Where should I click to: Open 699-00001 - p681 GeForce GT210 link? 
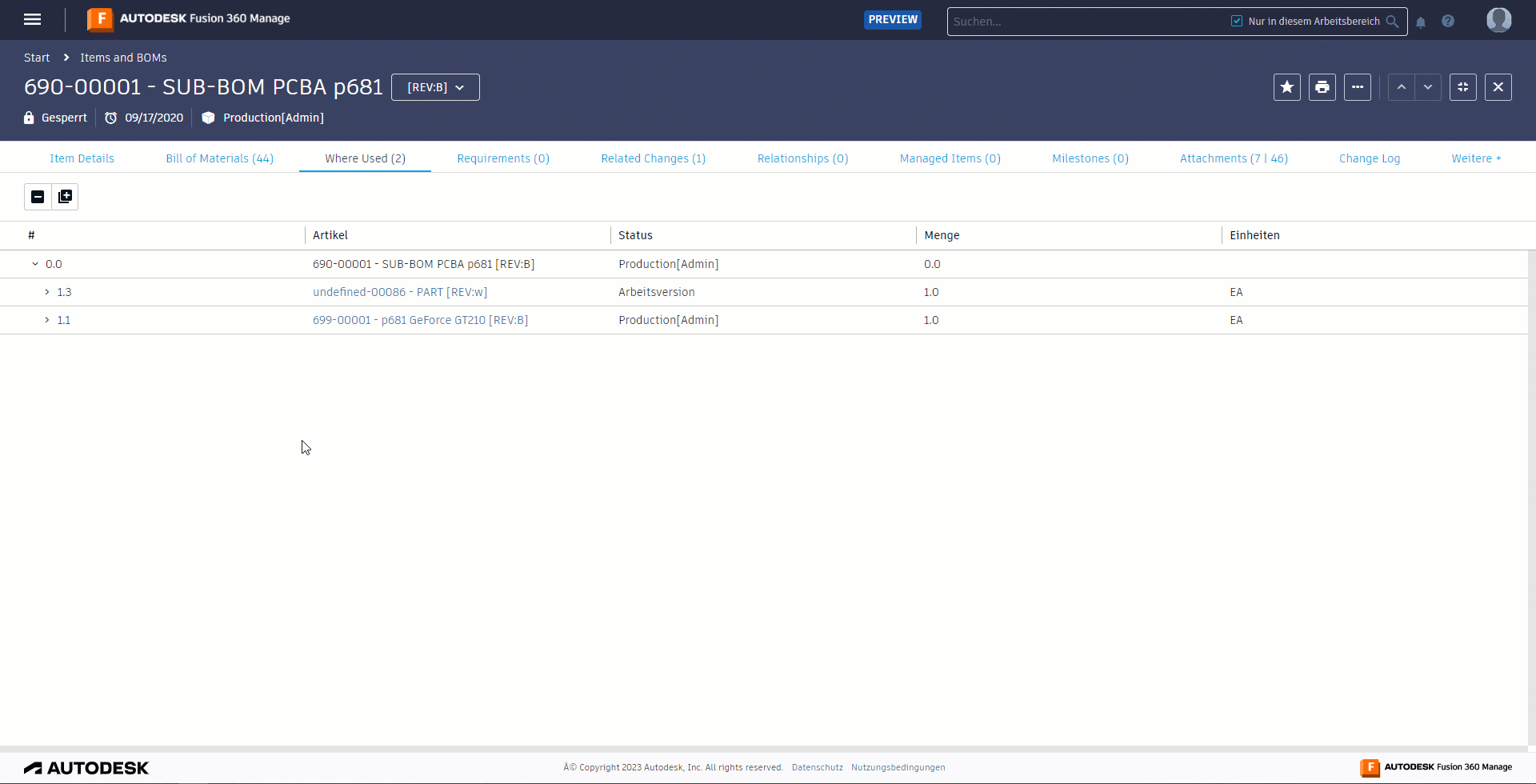(x=420, y=320)
